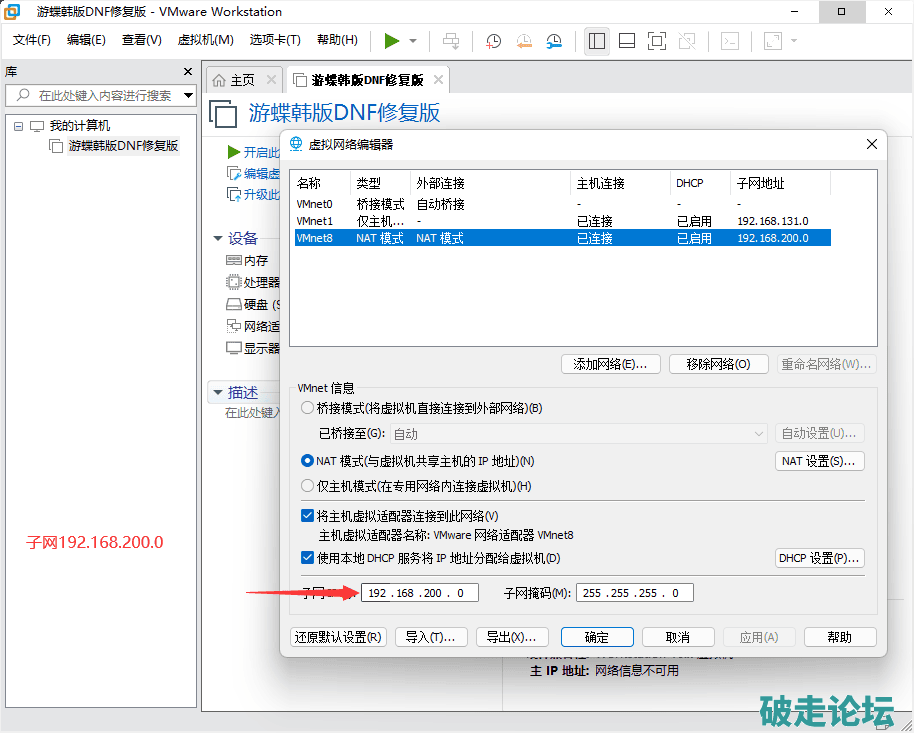Take a snapshot of this virtual machine
This screenshot has width=914, height=733.
(494, 41)
